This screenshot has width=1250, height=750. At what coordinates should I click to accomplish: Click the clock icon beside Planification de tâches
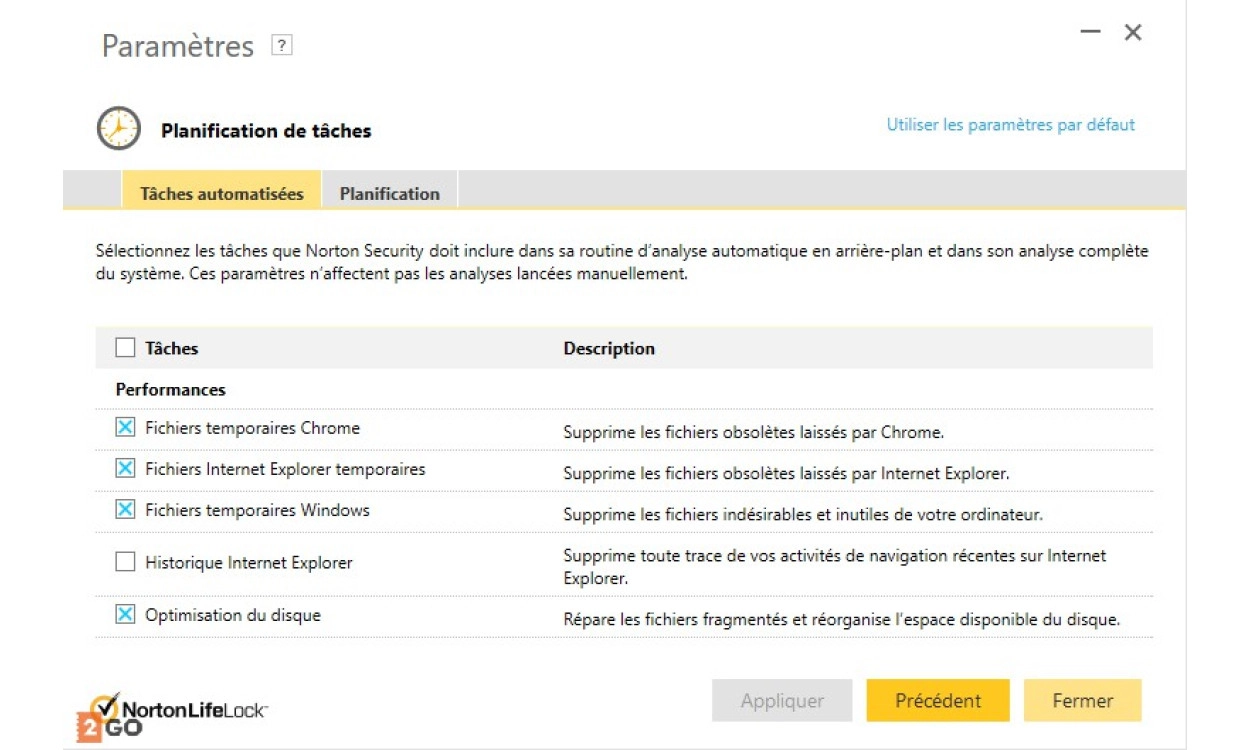pyautogui.click(x=118, y=129)
